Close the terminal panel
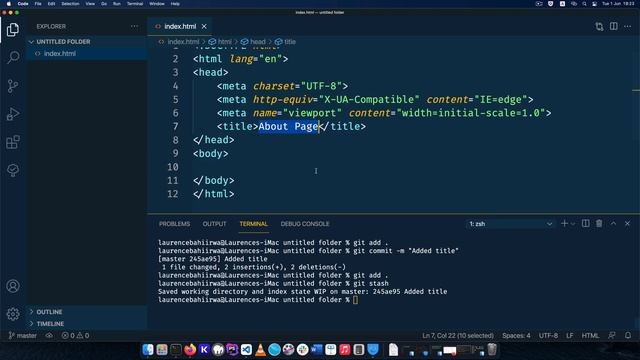The width and height of the screenshot is (640, 360). point(627,223)
